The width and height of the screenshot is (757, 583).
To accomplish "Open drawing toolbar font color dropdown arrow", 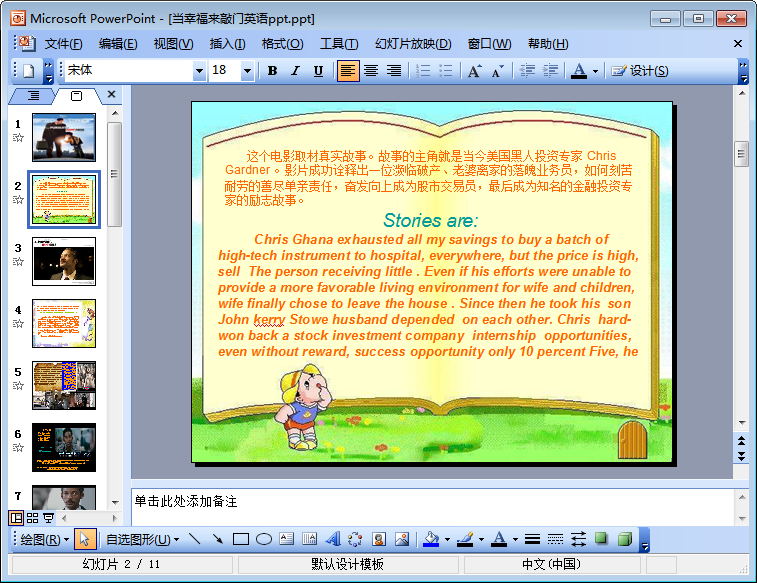I will pos(515,540).
